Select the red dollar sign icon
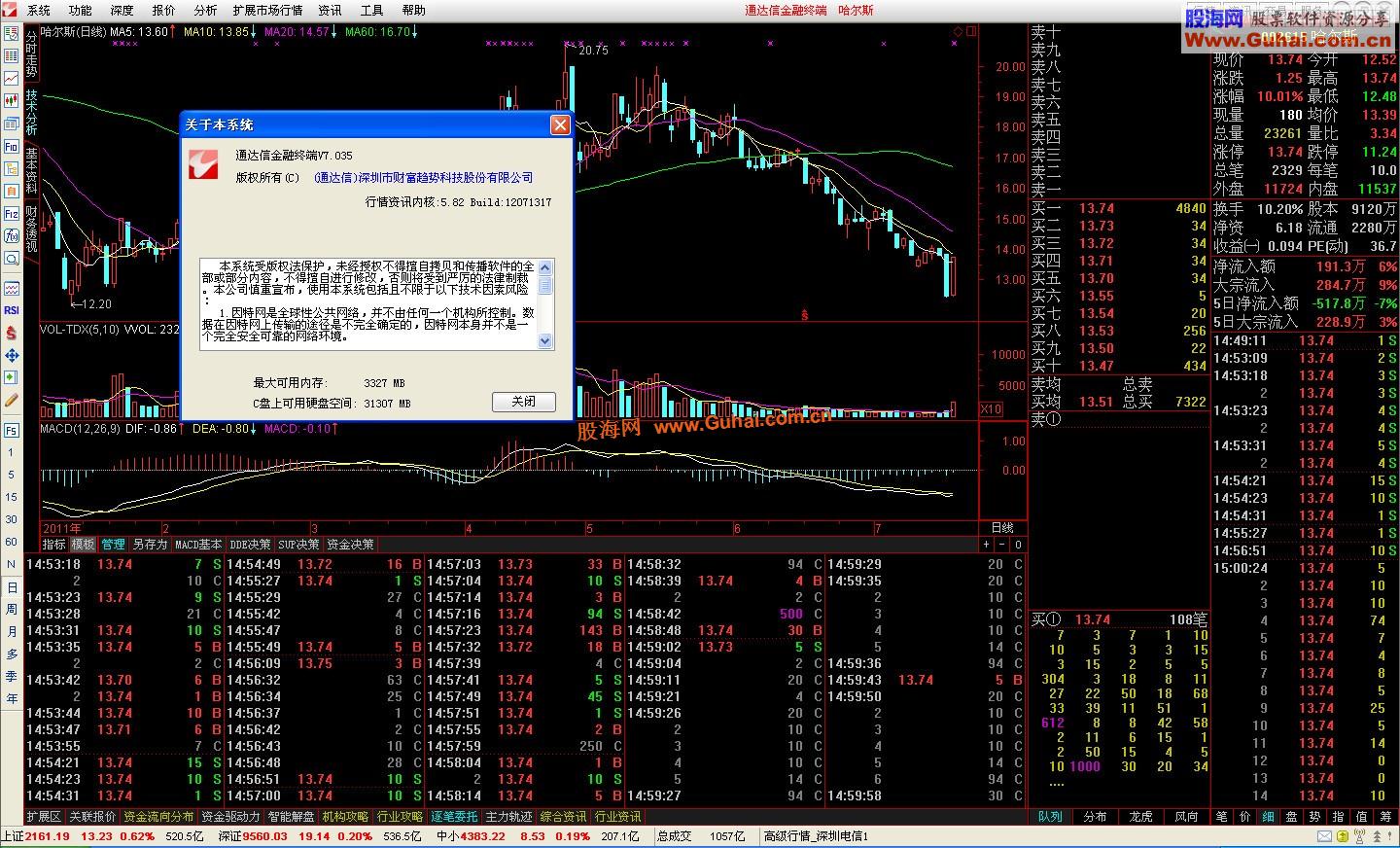 12,333
